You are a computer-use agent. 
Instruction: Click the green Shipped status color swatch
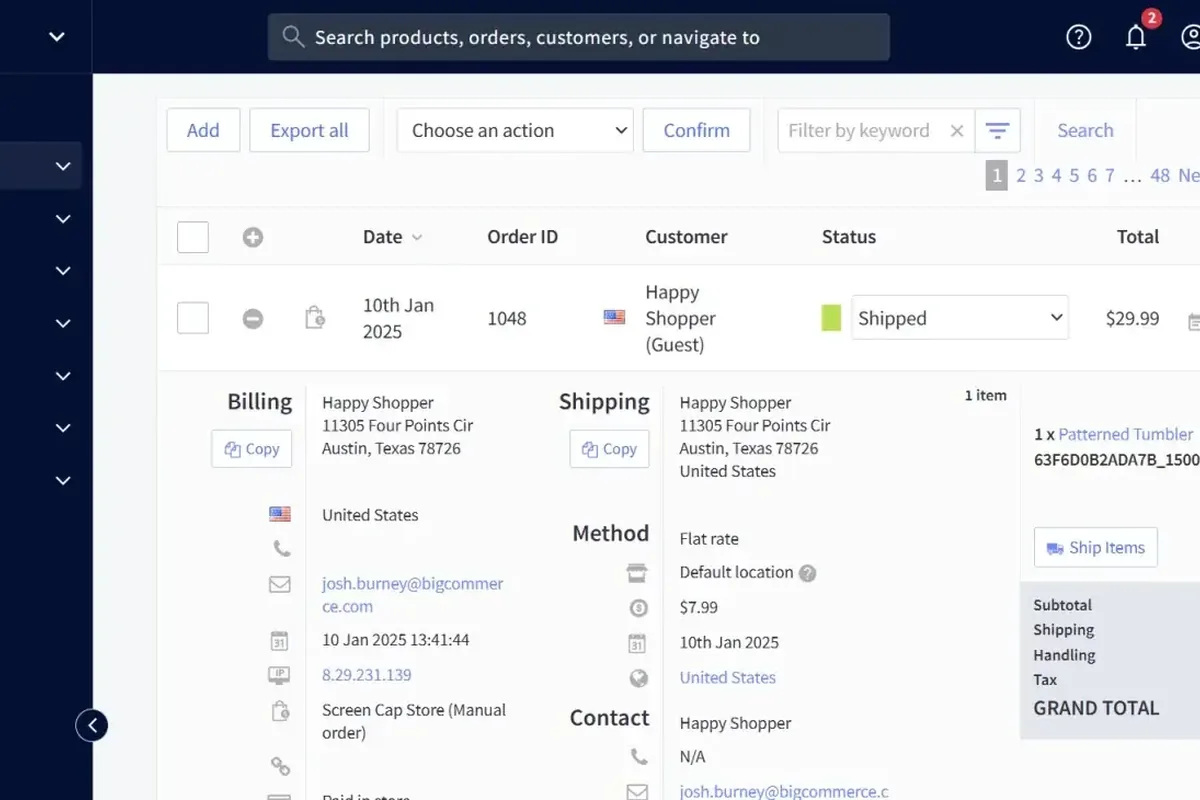coord(831,318)
